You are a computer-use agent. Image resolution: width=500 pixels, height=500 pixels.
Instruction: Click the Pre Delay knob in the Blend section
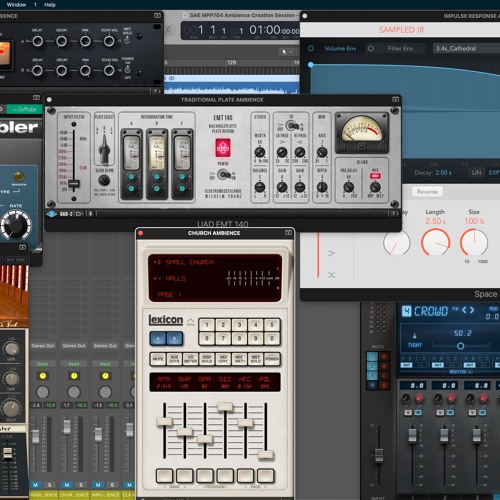coord(349,187)
